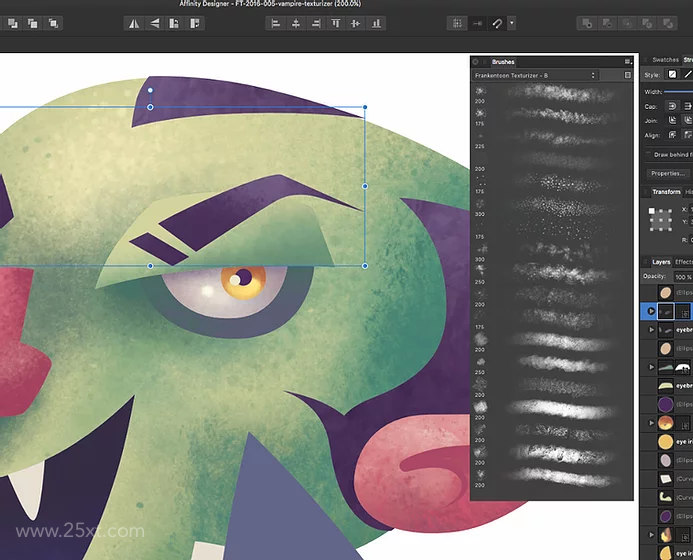Click the top-right selection handle on canvas

point(365,107)
